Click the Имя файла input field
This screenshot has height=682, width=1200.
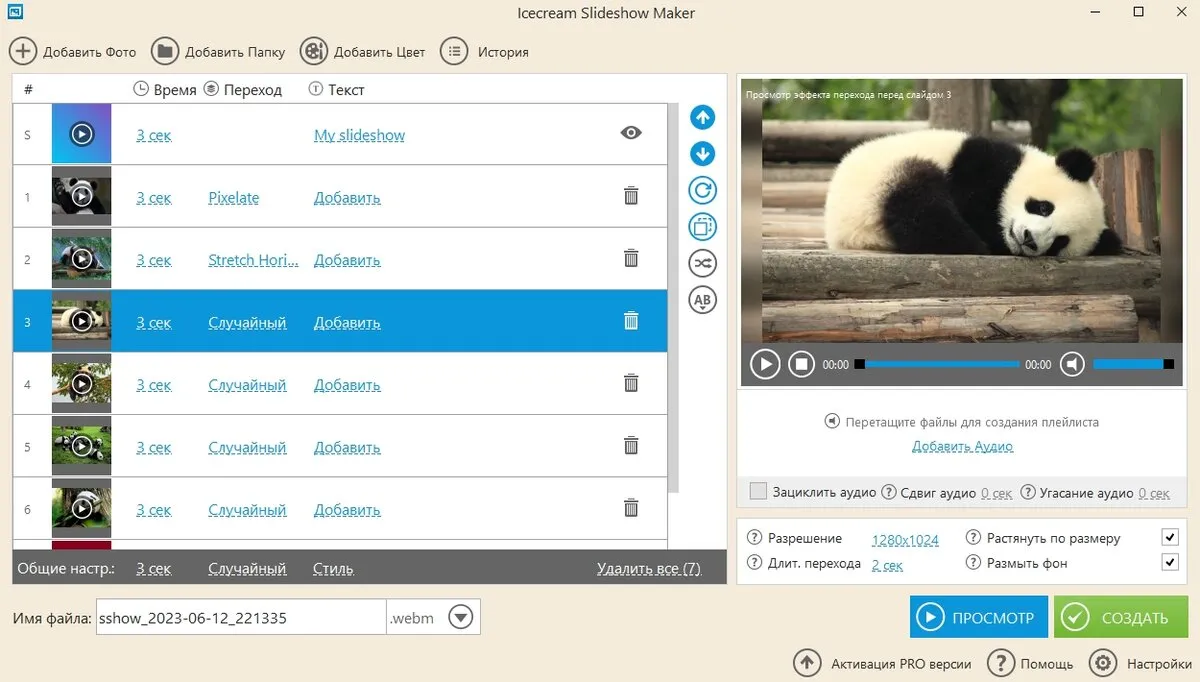(x=241, y=617)
